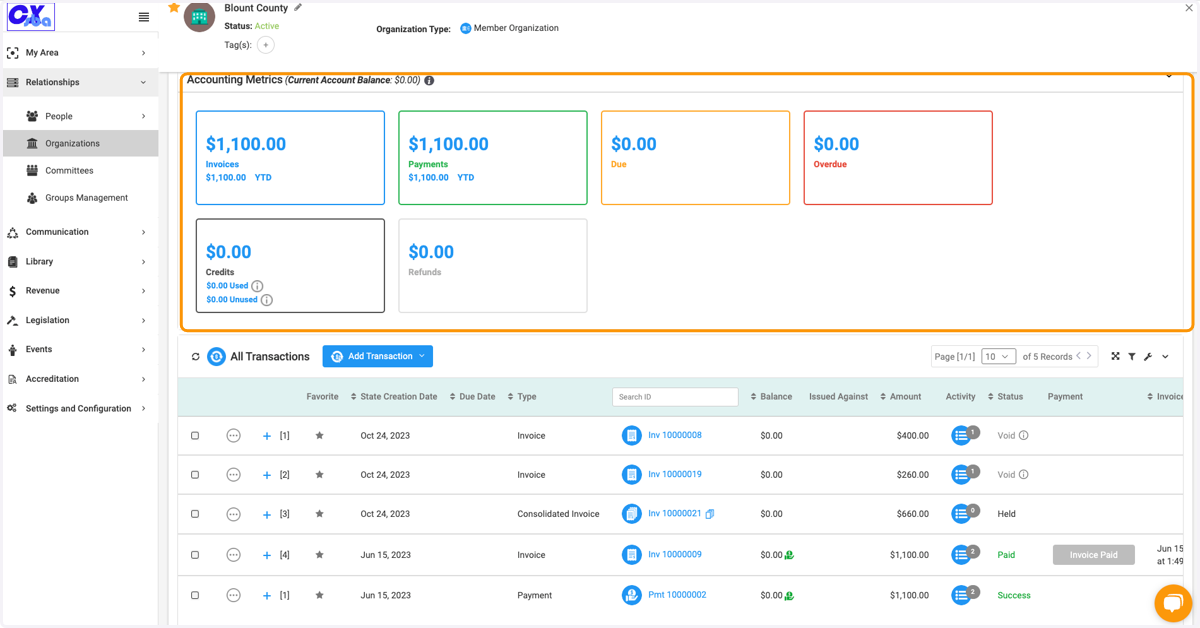Image resolution: width=1200 pixels, height=628 pixels.
Task: Select checkbox for Inv 10000019 row
Action: (195, 475)
